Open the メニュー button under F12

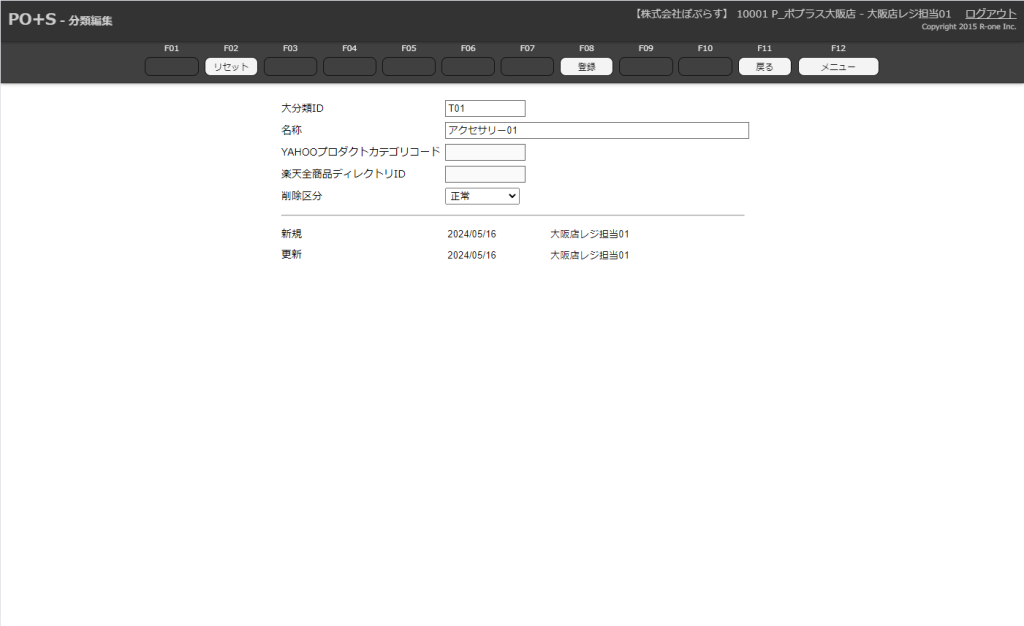[x=838, y=67]
